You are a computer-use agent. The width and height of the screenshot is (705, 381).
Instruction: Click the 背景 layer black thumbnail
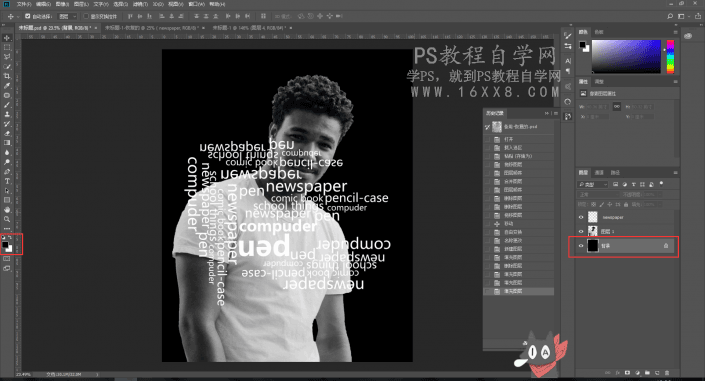click(593, 246)
